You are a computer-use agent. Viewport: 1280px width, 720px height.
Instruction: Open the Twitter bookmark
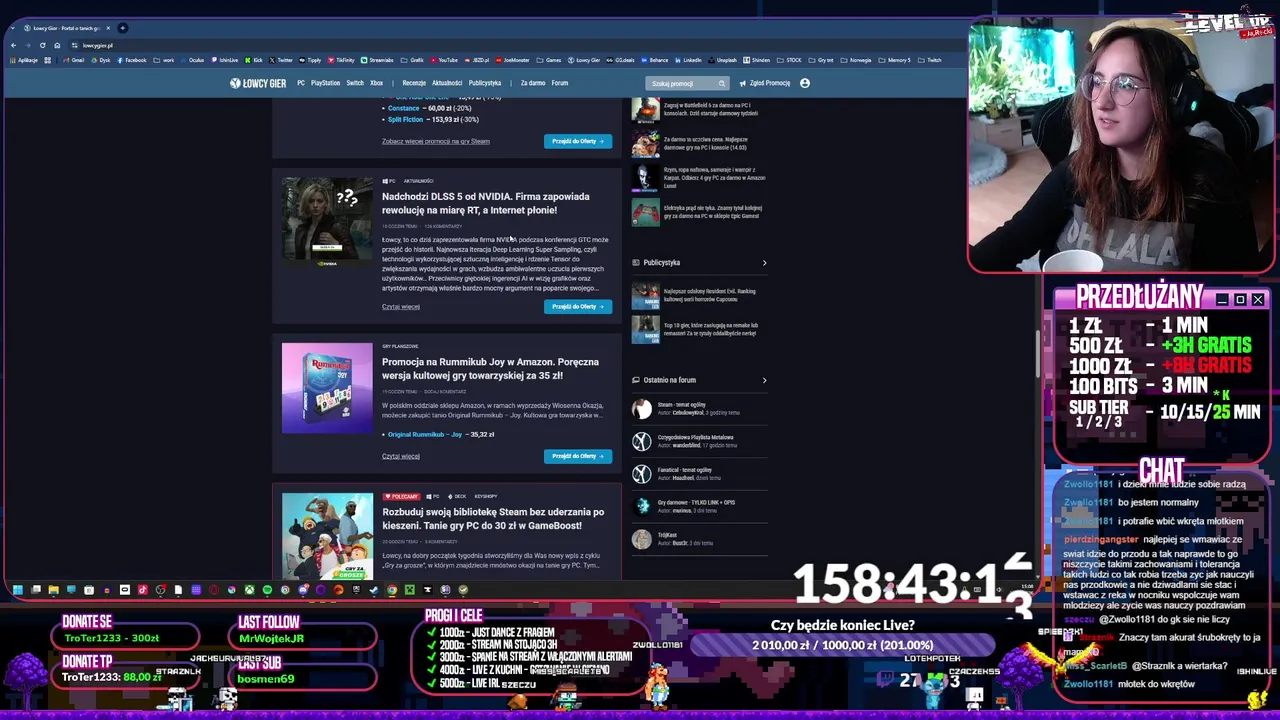tap(282, 60)
